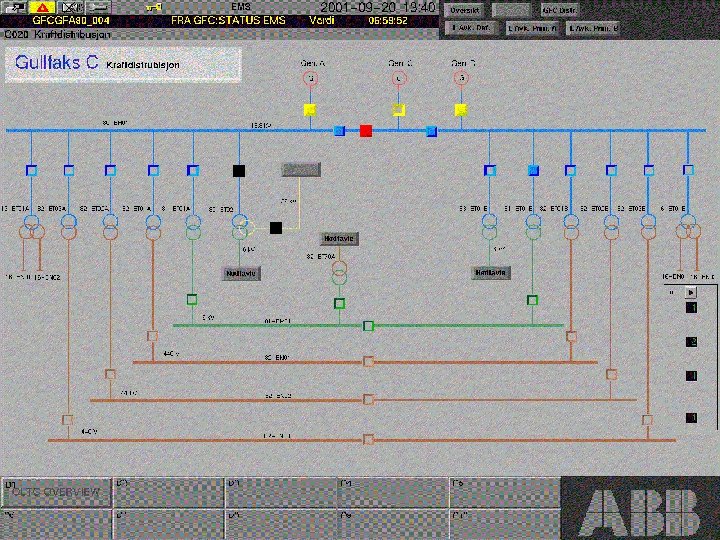Image resolution: width=720 pixels, height=540 pixels.
Task: Click the button directly below GFC Distr.
Action: [593, 28]
